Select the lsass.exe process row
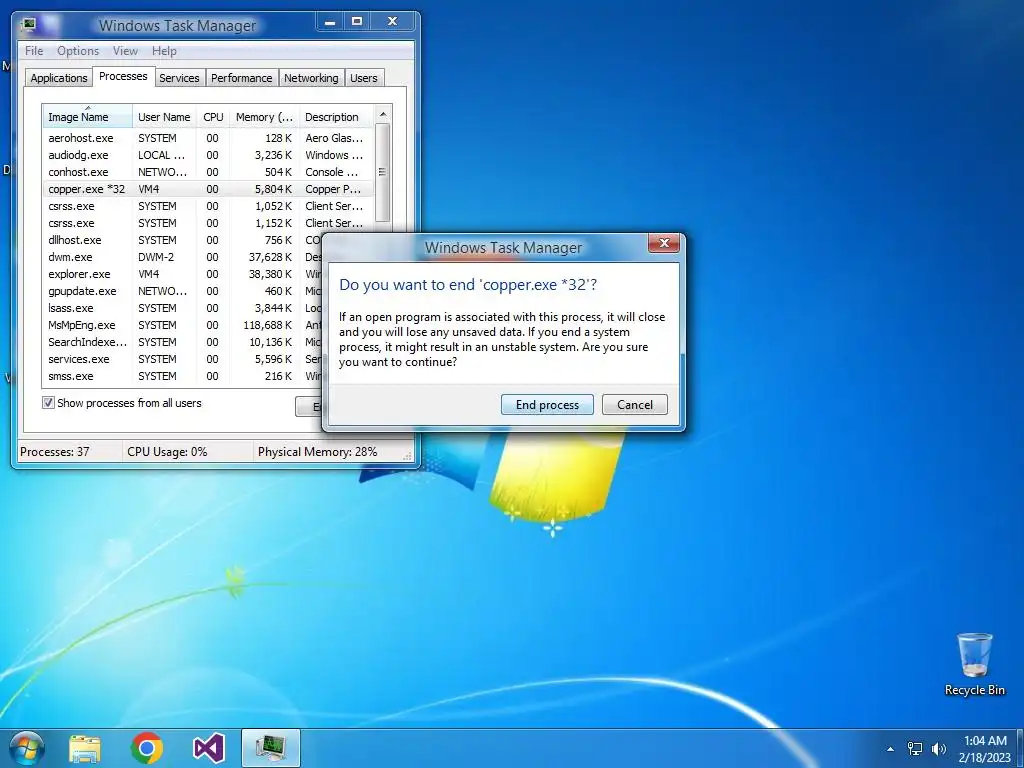 click(x=182, y=308)
